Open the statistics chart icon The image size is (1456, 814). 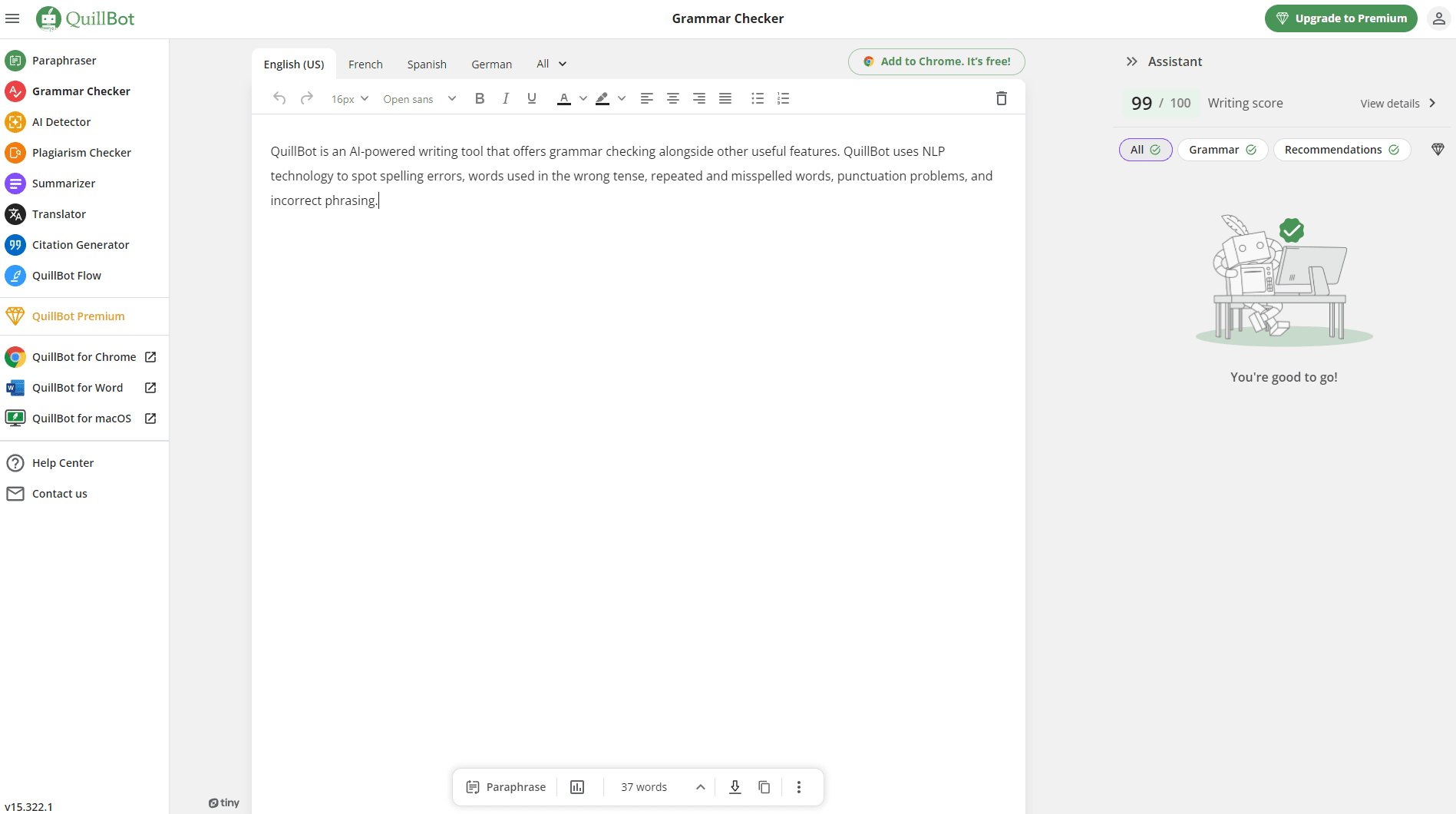point(577,787)
